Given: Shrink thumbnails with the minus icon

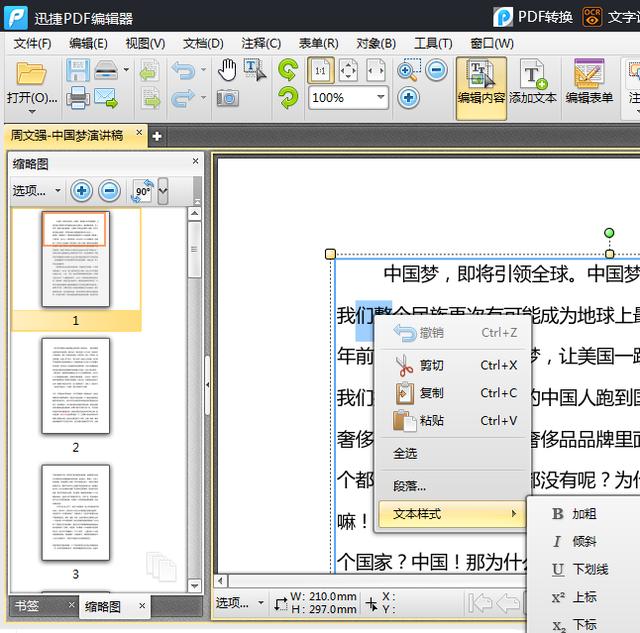Looking at the screenshot, I should pyautogui.click(x=109, y=191).
